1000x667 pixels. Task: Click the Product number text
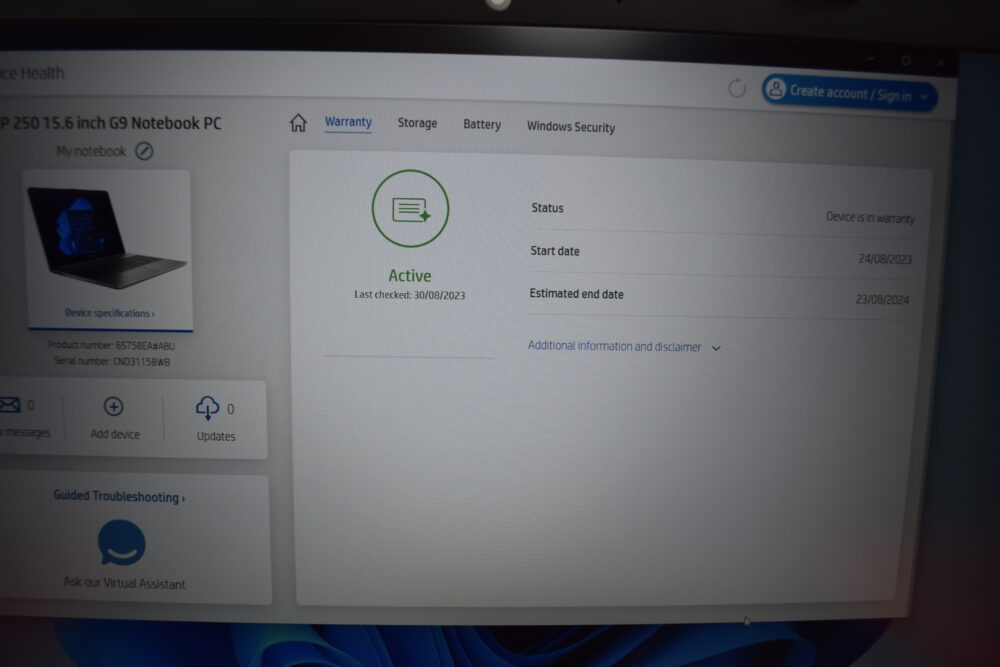[x=111, y=346]
